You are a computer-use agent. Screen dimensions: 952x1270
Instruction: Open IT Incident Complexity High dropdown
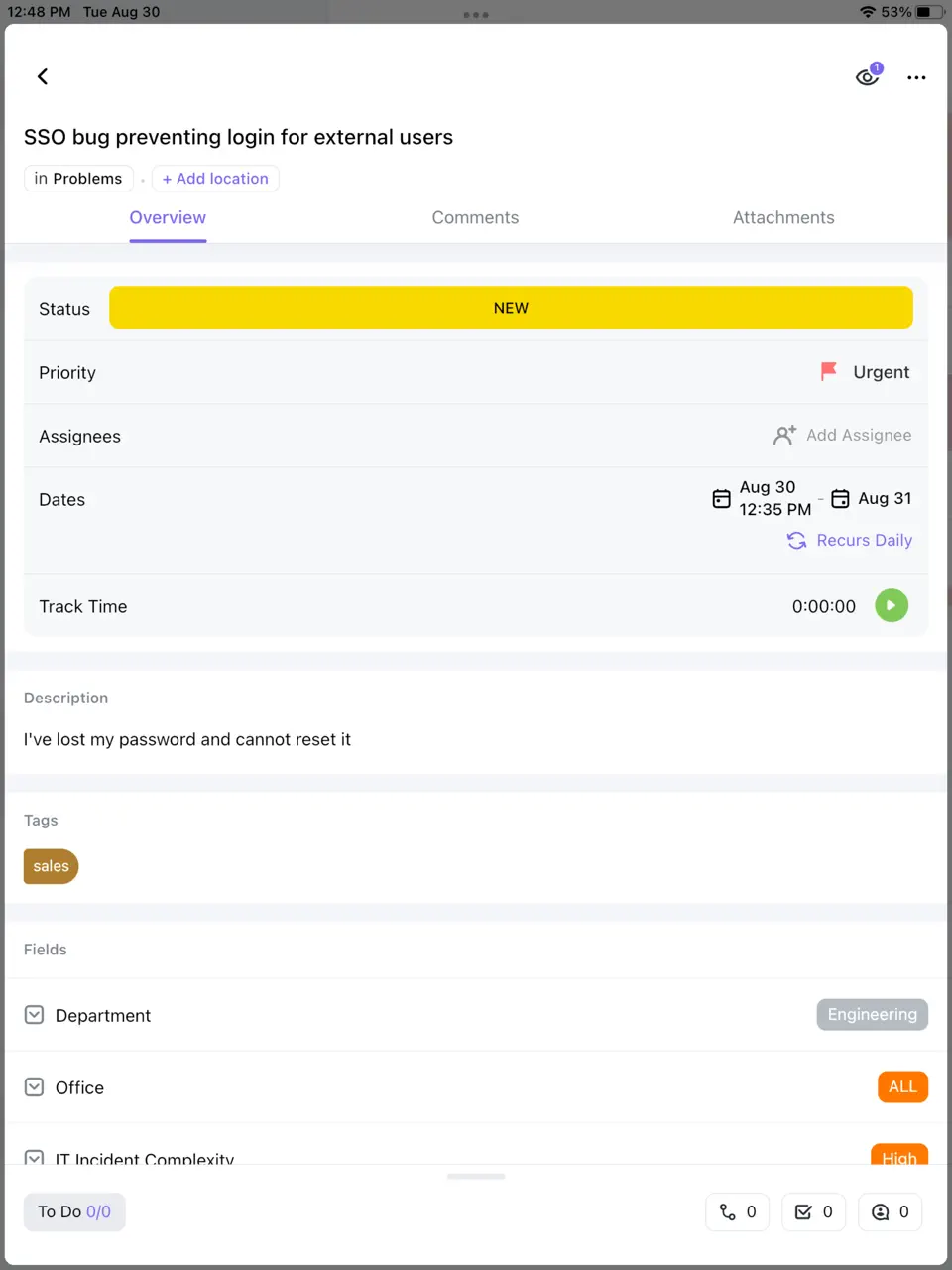[x=898, y=1155]
